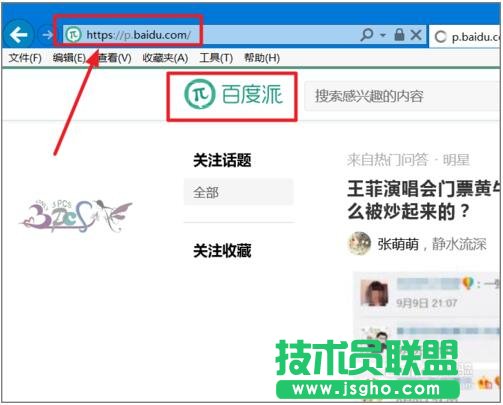Click the address bar URL https://p.baidu.com/

coord(138,35)
